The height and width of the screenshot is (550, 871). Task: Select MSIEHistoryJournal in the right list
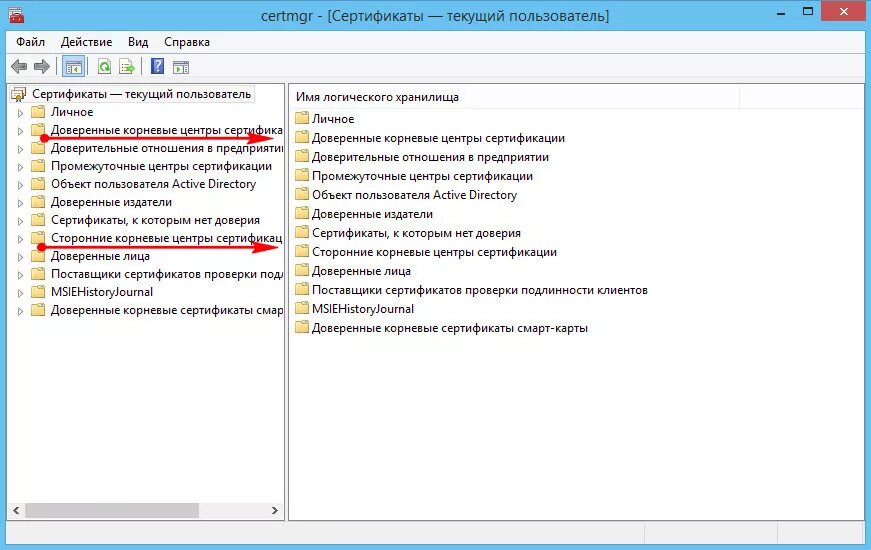363,308
